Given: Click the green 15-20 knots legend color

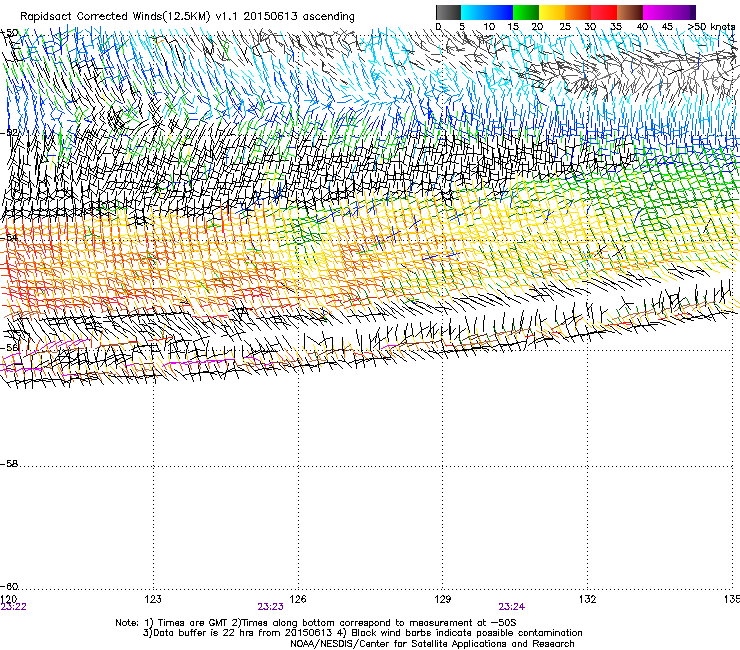Looking at the screenshot, I should (x=526, y=12).
